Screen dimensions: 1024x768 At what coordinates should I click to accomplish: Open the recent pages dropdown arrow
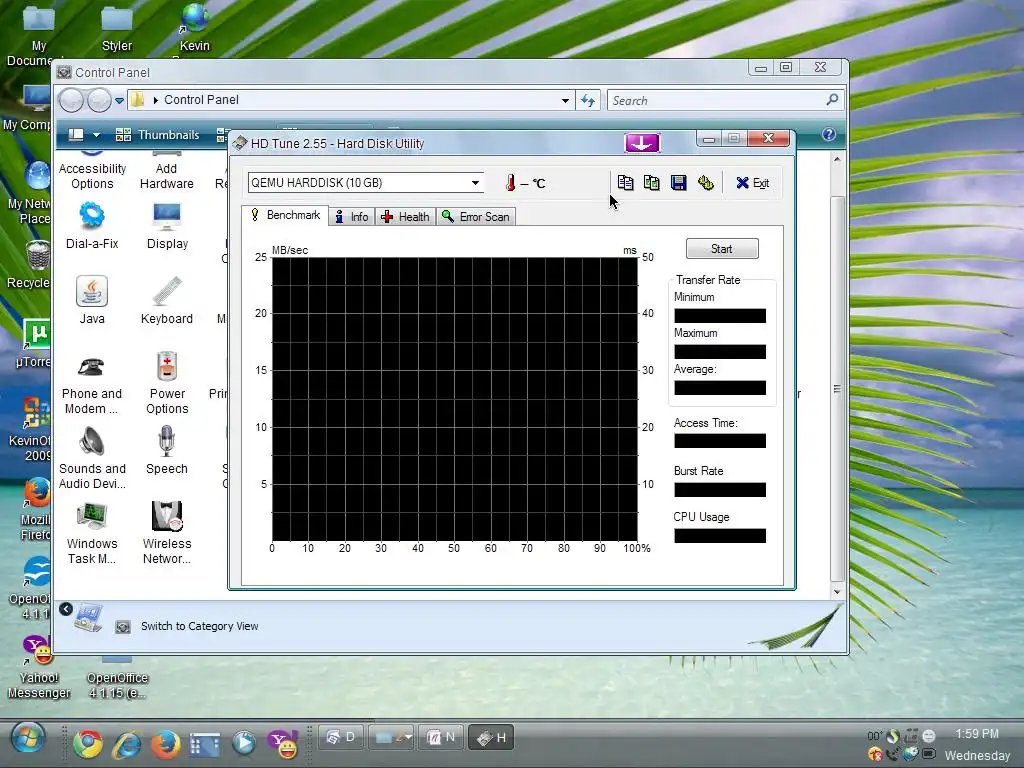[x=119, y=101]
